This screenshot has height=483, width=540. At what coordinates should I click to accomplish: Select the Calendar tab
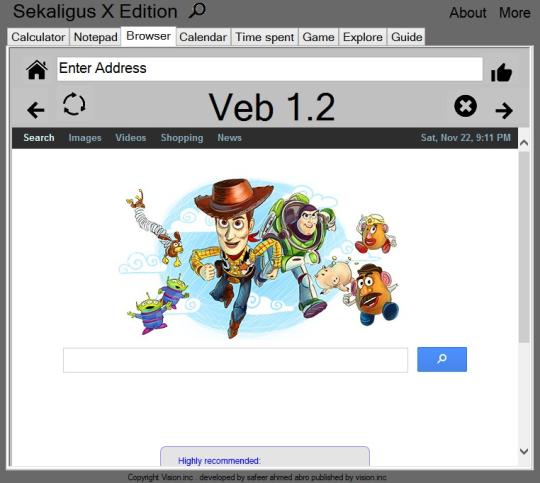coord(203,37)
